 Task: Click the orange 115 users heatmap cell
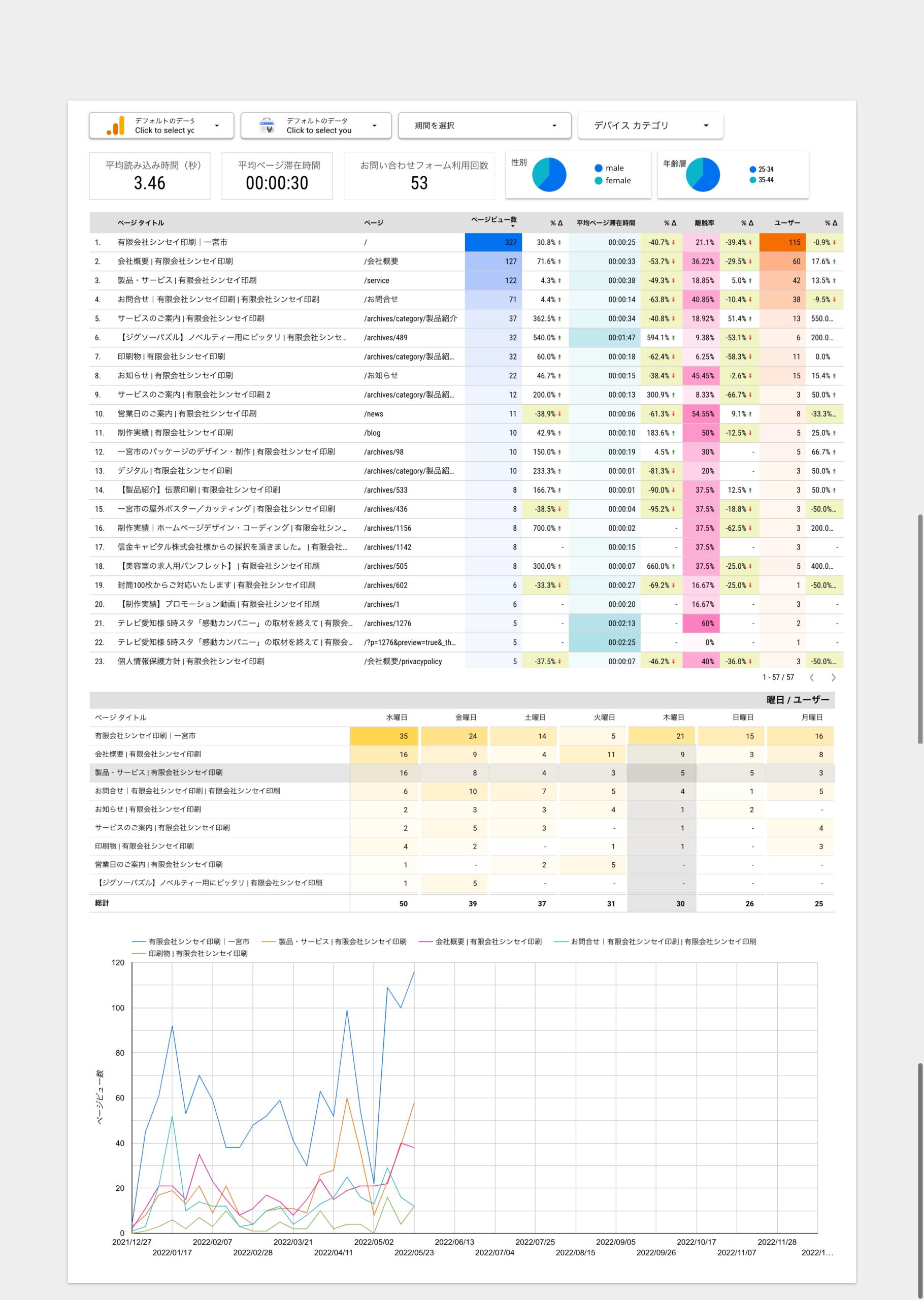point(782,242)
